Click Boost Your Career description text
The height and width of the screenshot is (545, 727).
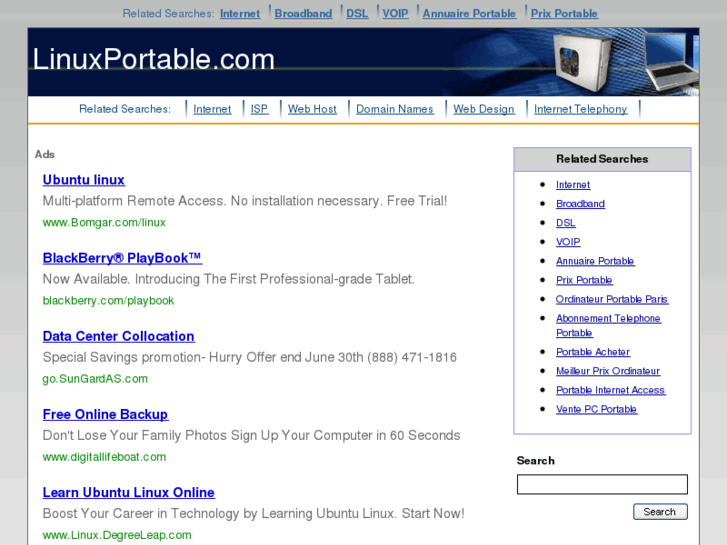pyautogui.click(x=253, y=514)
